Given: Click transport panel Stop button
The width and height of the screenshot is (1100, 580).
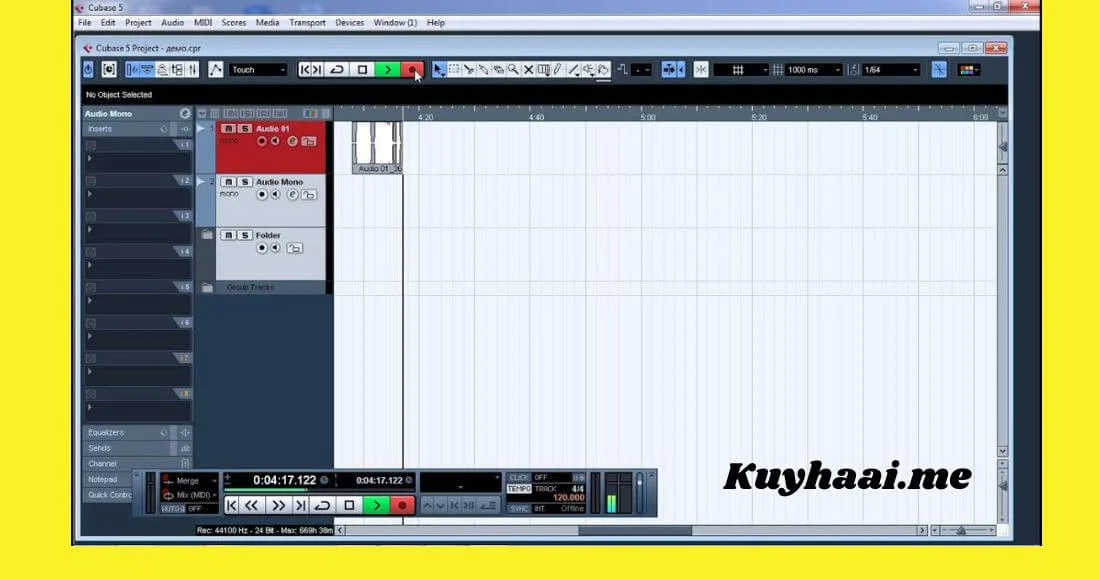Looking at the screenshot, I should (x=349, y=505).
